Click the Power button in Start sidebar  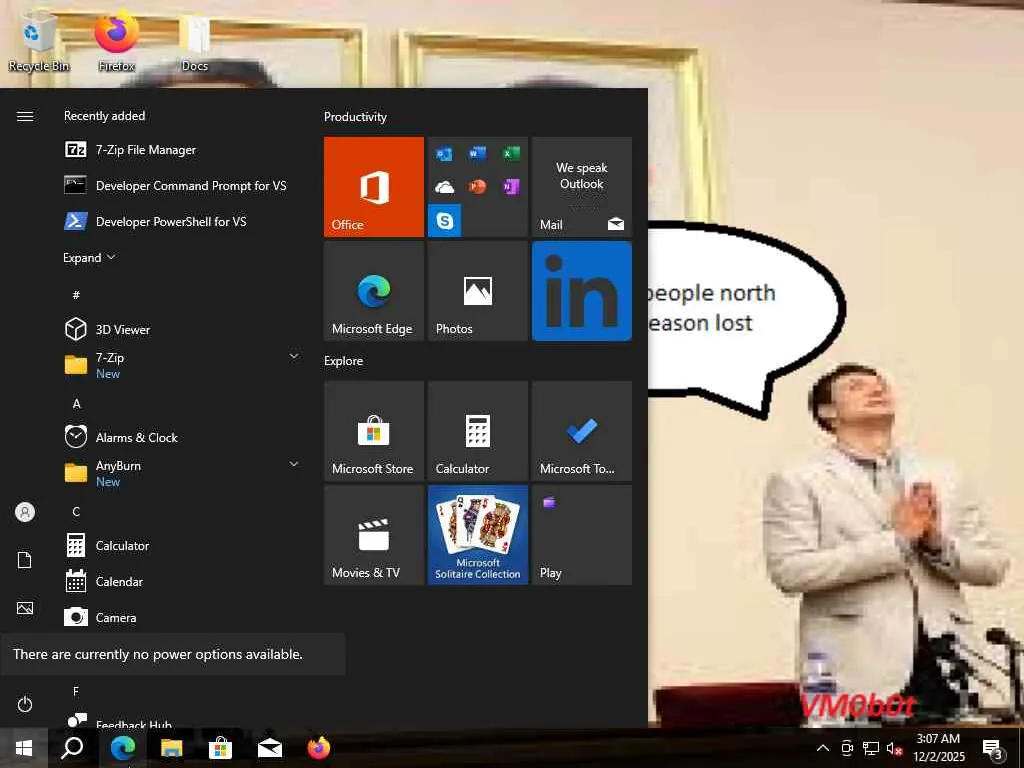(25, 704)
